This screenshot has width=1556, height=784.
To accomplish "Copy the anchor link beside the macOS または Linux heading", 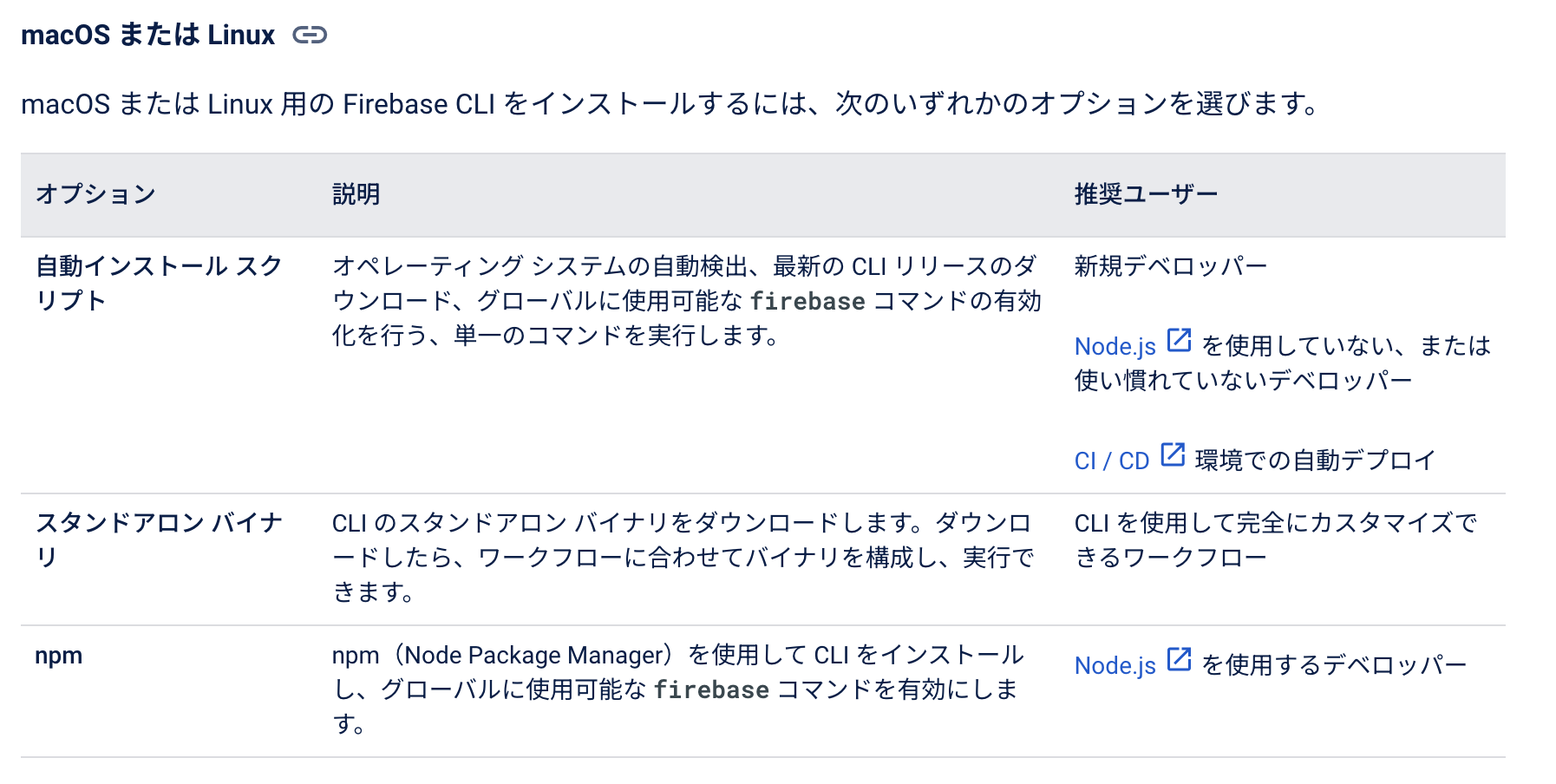I will click(310, 35).
